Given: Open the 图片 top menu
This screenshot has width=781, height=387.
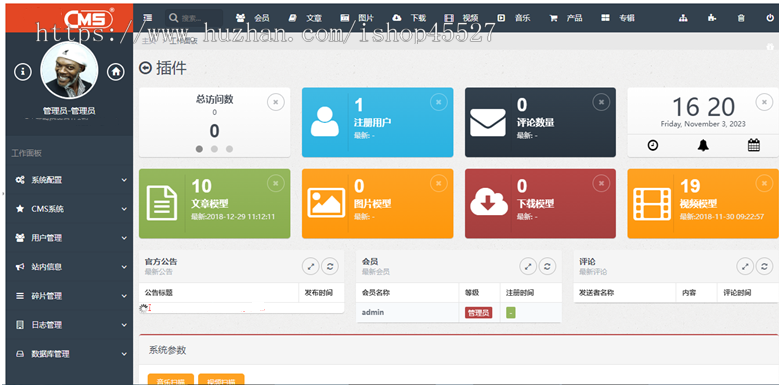Looking at the screenshot, I should coord(357,18).
